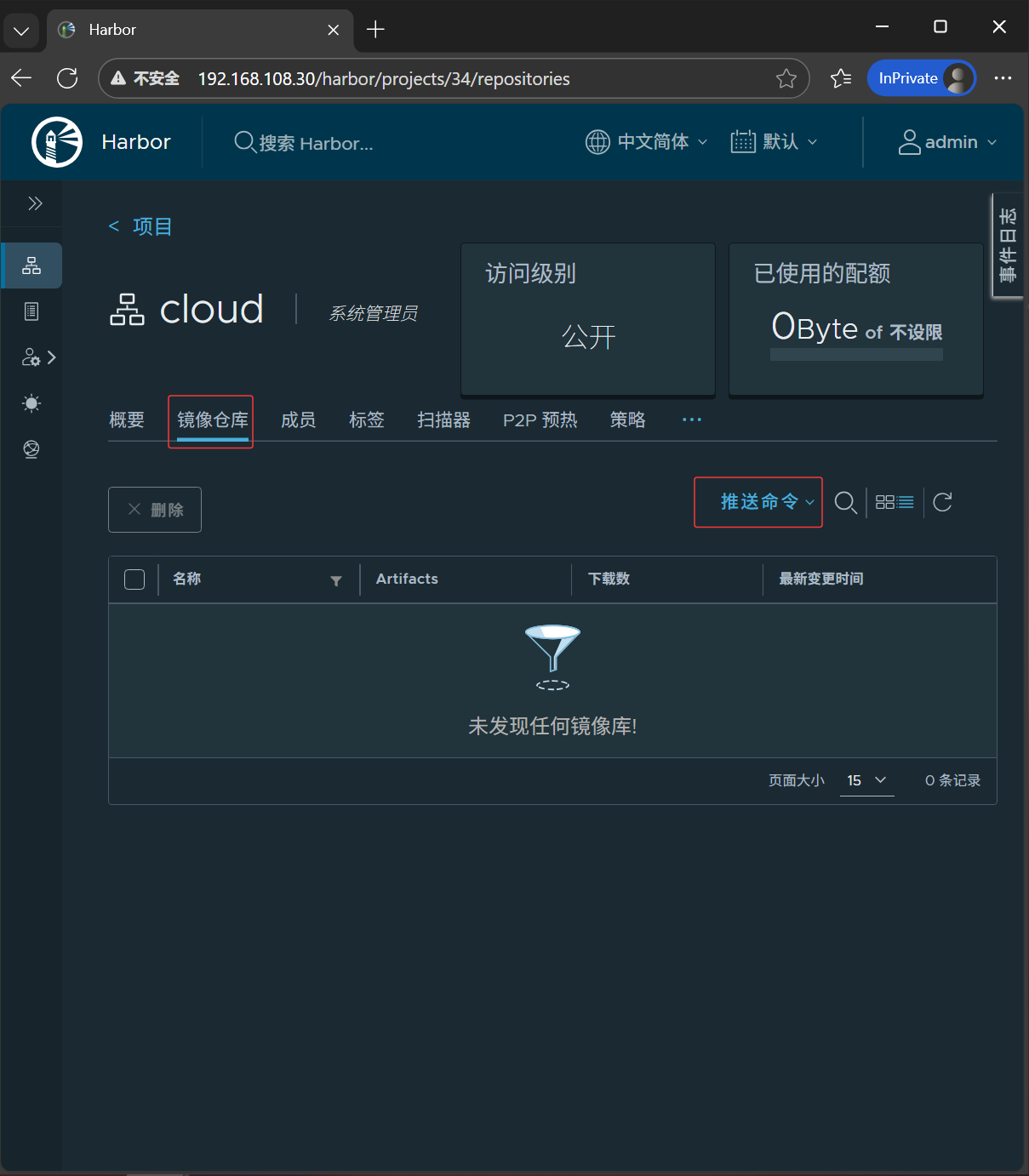Tick the select-all checkbox in table header
The image size is (1029, 1176).
click(134, 579)
